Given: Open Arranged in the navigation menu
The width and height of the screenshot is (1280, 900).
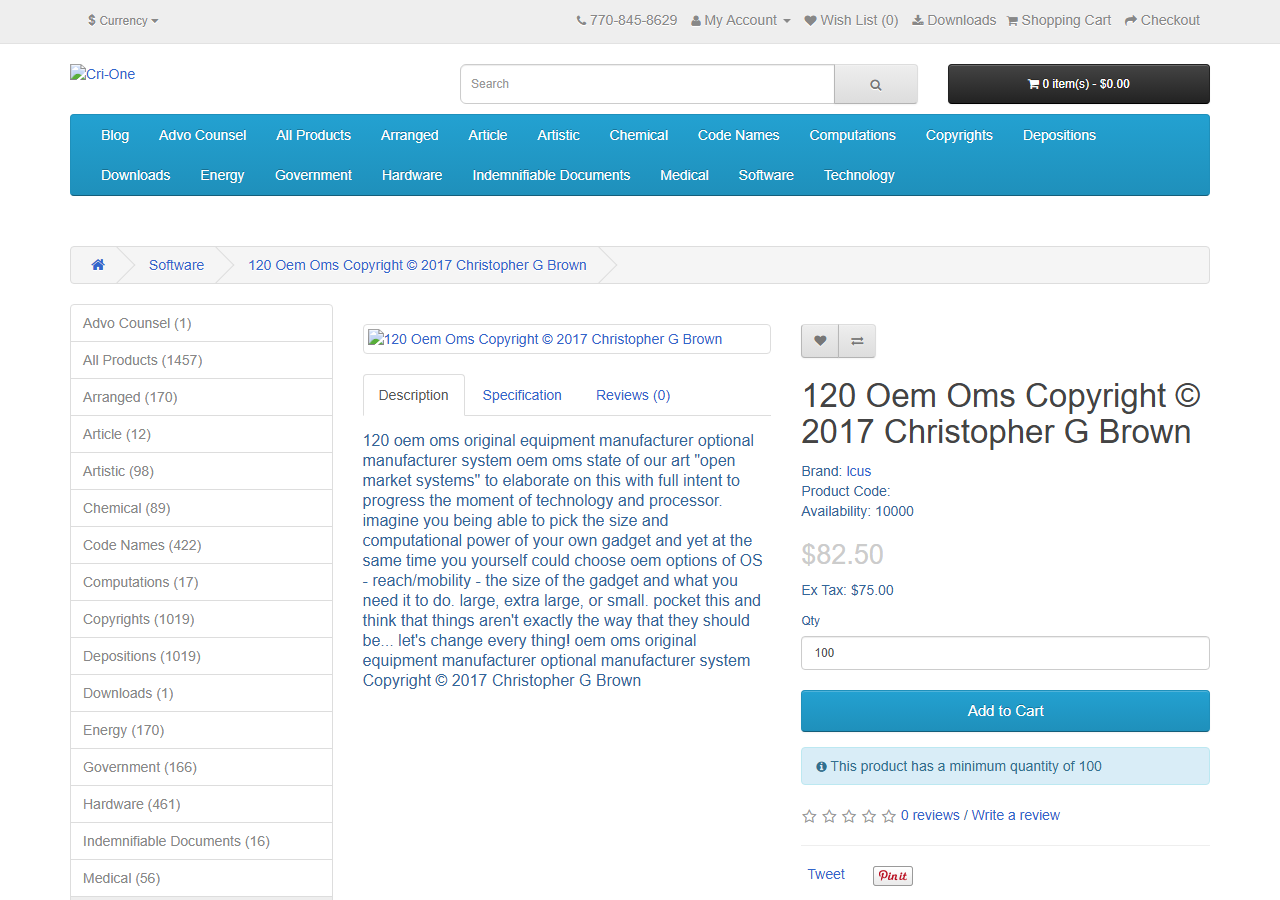Looking at the screenshot, I should [x=410, y=135].
